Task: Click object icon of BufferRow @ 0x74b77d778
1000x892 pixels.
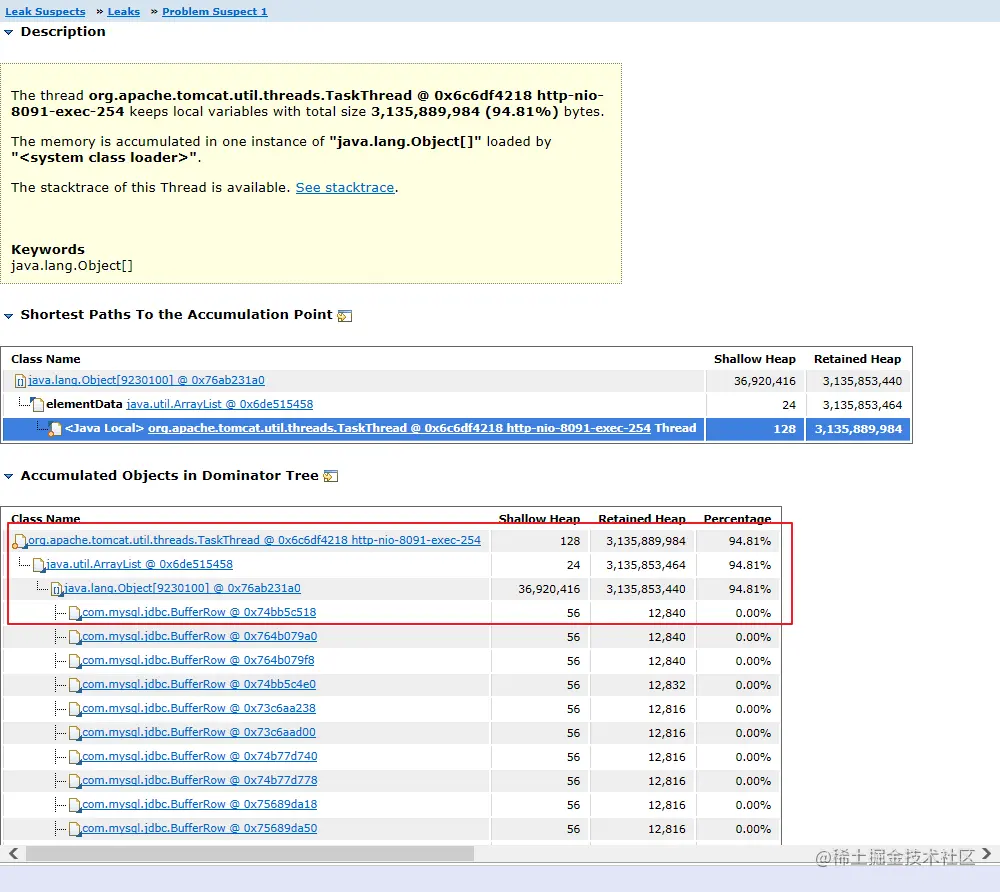Action: point(75,782)
